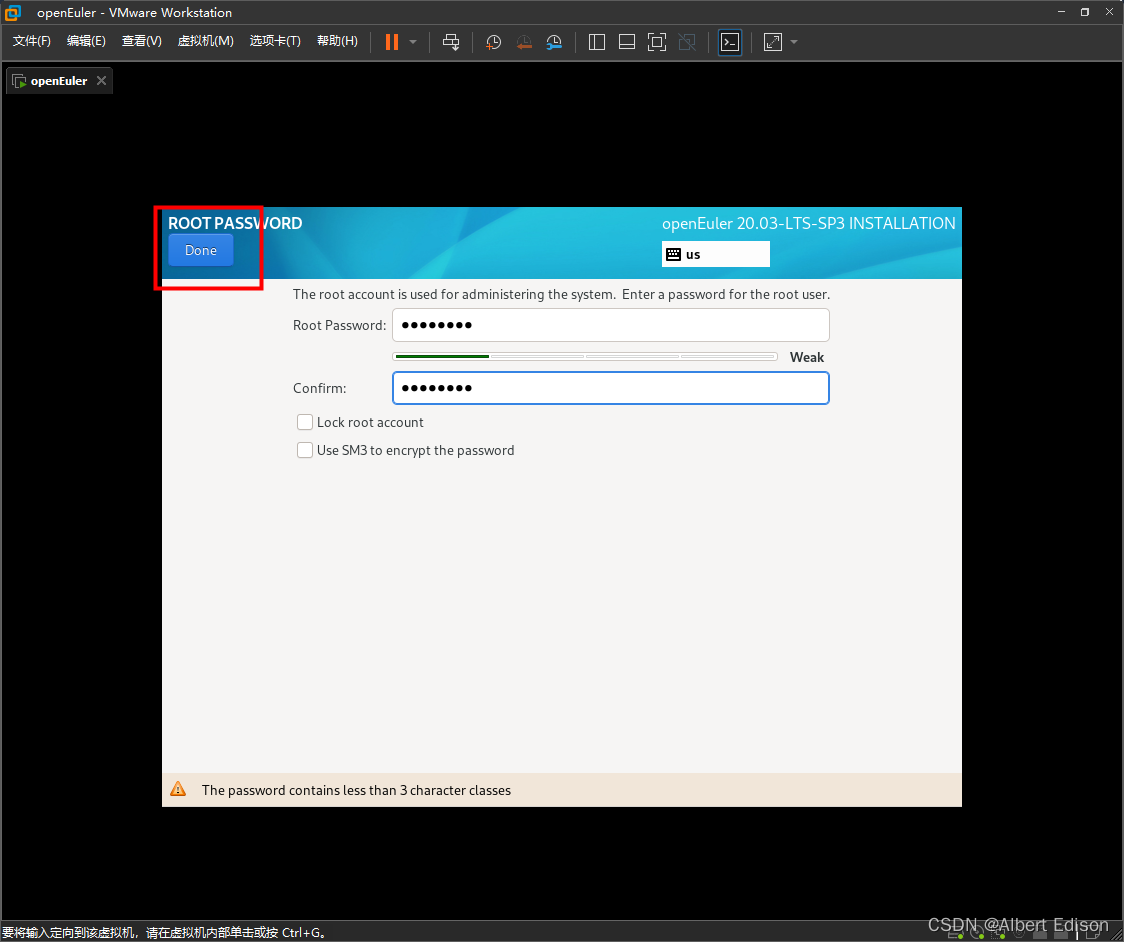The height and width of the screenshot is (942, 1124).
Task: Send Ctrl+Alt+Del to the guest
Action: pyautogui.click(x=451, y=41)
